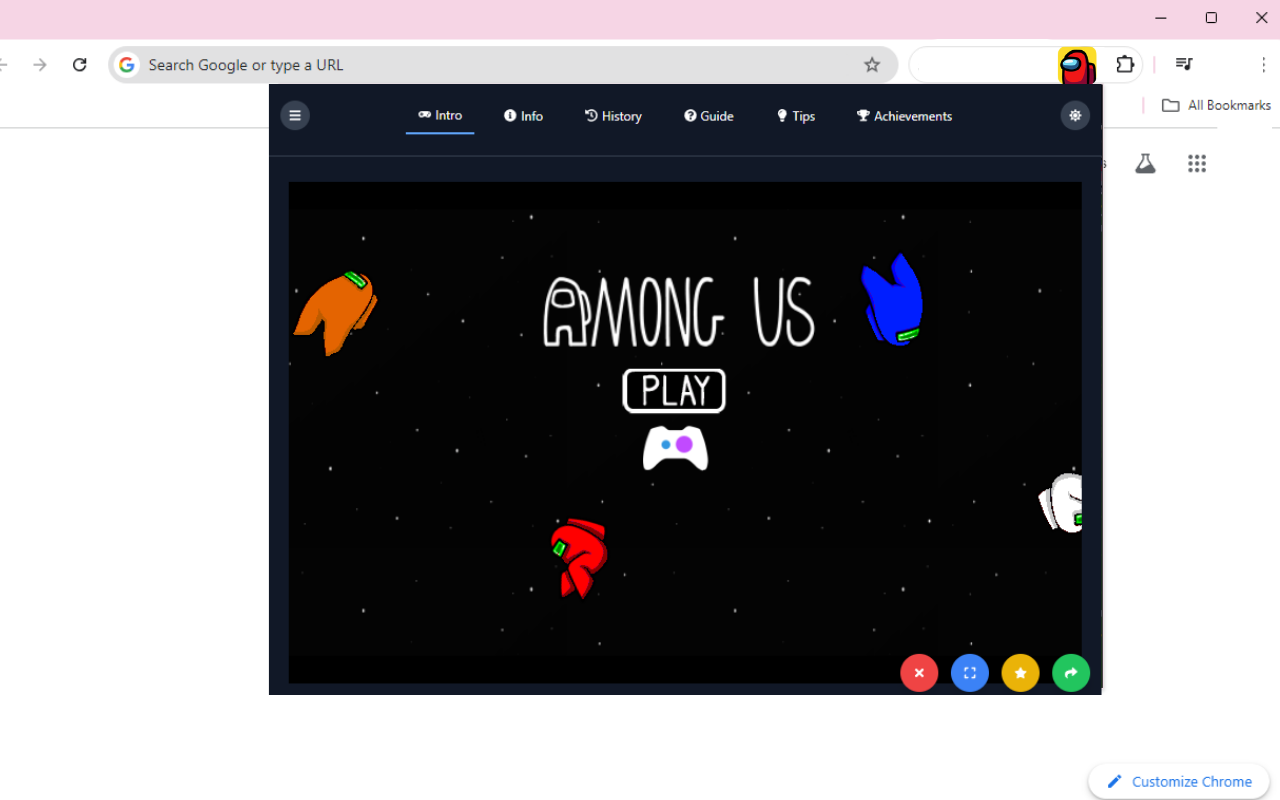Image resolution: width=1280 pixels, height=800 pixels.
Task: Click the white game controller icon
Action: pos(675,447)
